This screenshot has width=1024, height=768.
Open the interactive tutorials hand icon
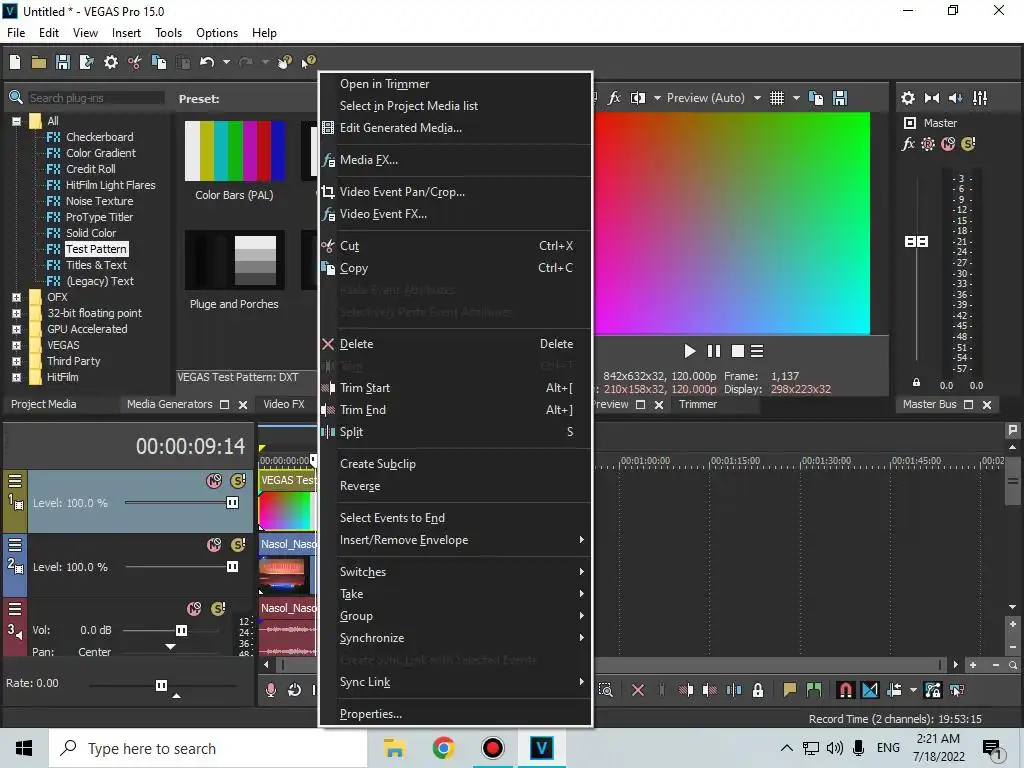(285, 62)
